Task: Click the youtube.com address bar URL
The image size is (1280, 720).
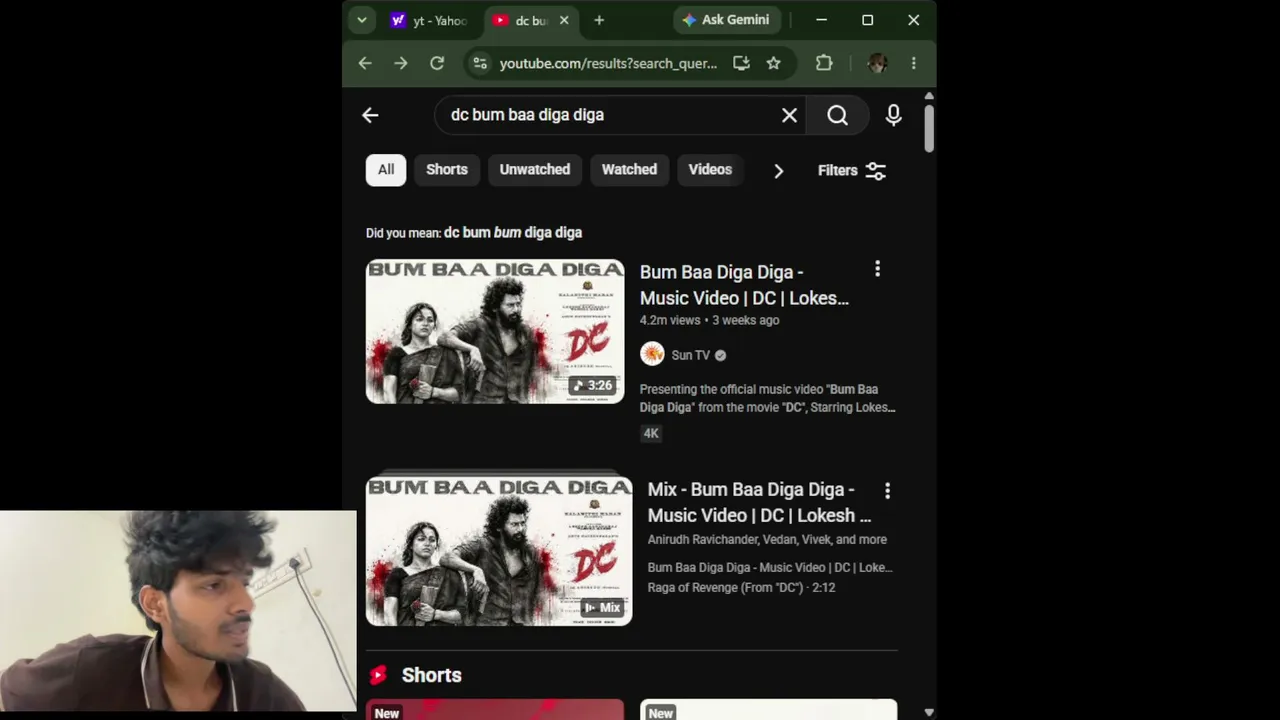Action: 608,63
